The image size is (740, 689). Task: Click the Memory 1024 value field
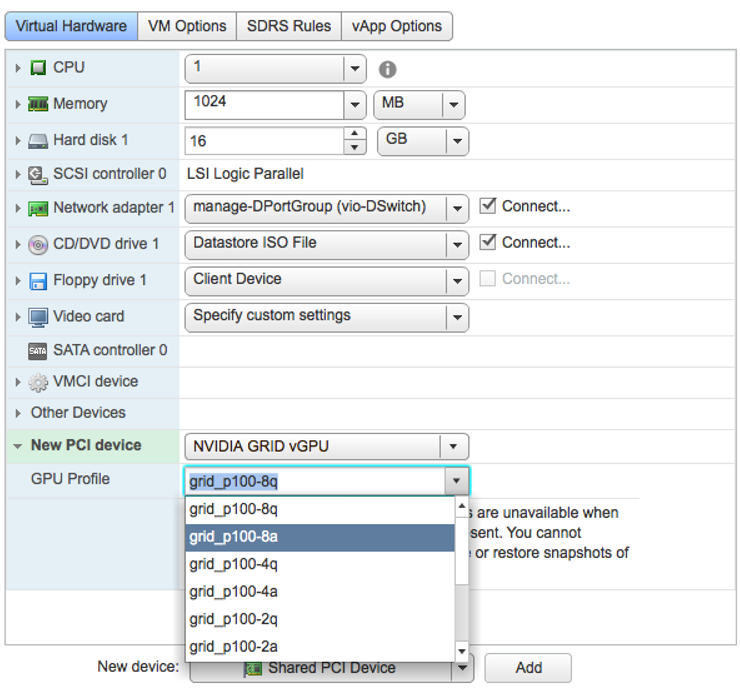click(264, 105)
